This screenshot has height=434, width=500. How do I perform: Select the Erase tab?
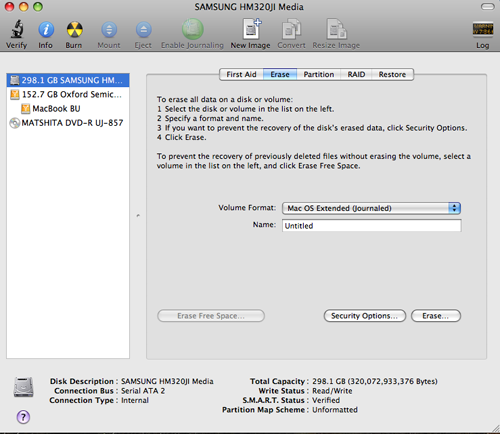(280, 74)
